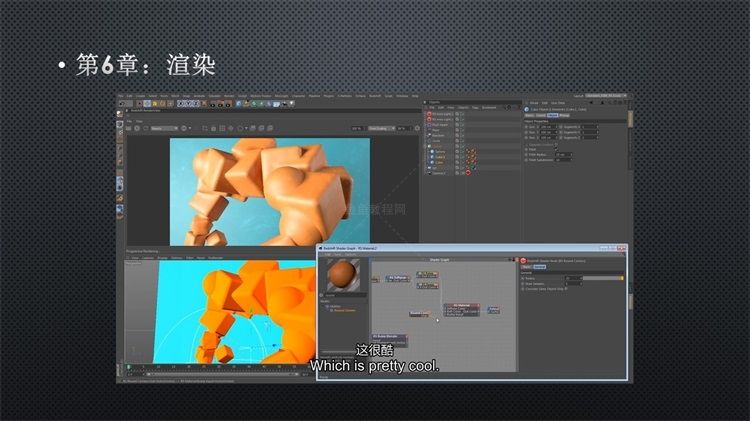Open the Tags menu in Objects manager

(x=475, y=108)
